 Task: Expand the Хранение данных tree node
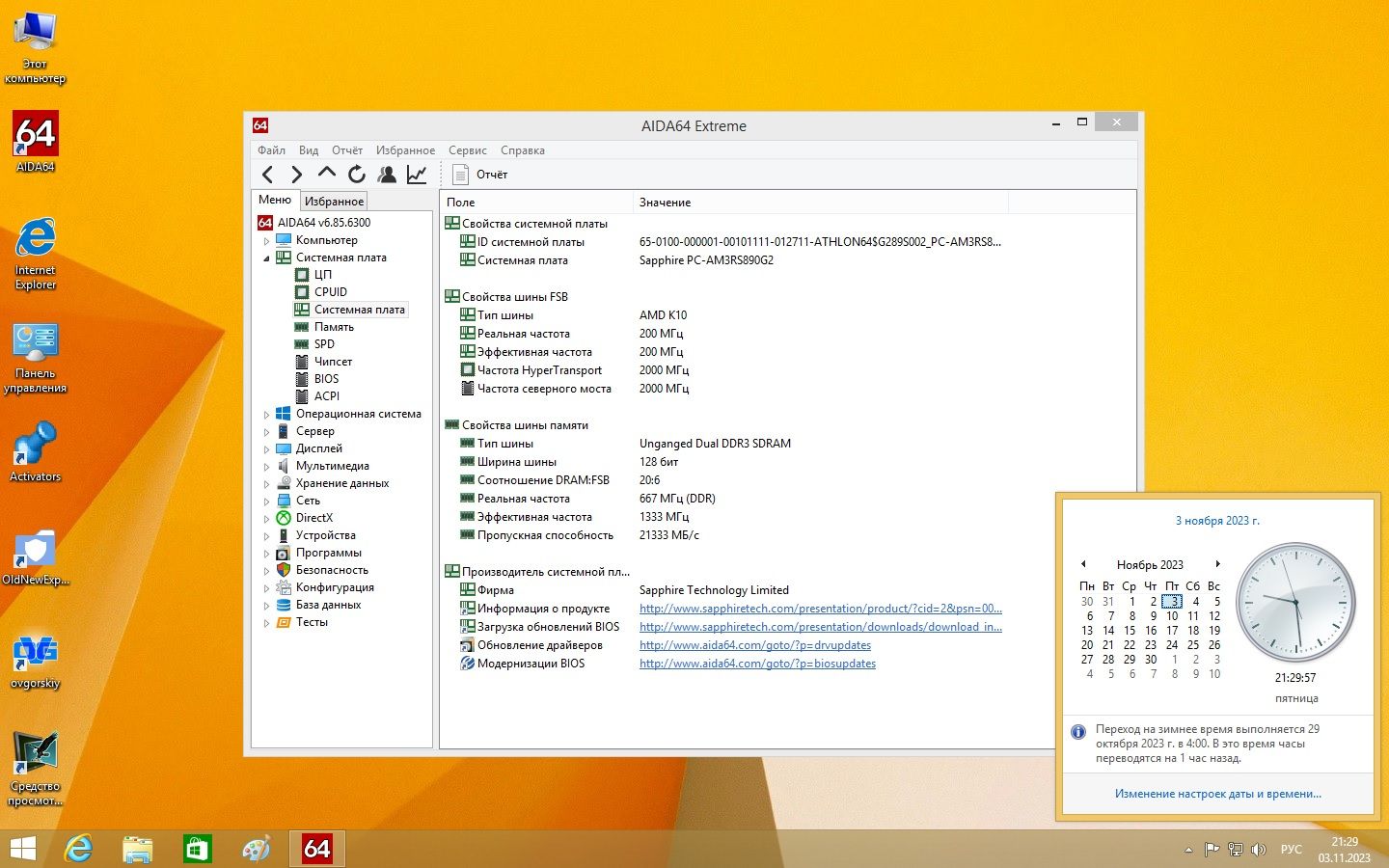267,484
